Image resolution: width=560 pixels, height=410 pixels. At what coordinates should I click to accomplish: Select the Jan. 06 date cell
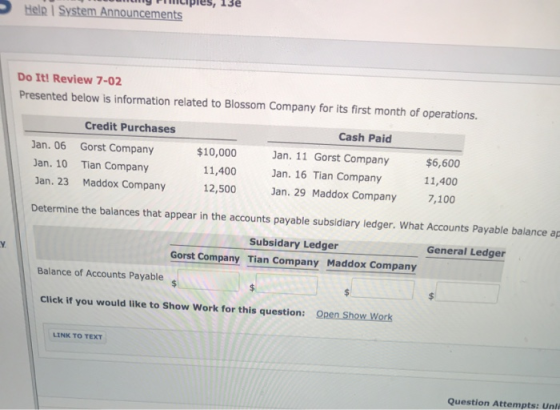pyautogui.click(x=49, y=145)
